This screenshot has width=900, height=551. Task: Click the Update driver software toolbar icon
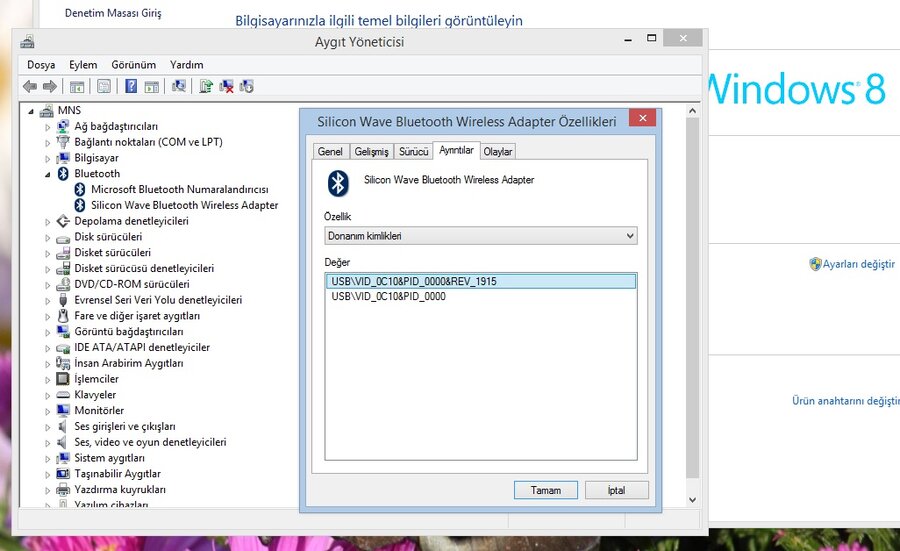(206, 86)
